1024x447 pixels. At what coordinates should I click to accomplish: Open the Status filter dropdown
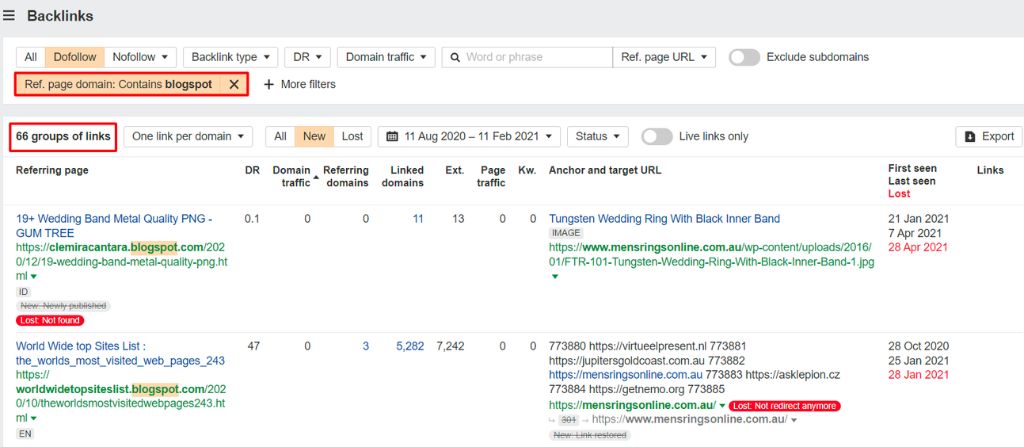tap(597, 136)
